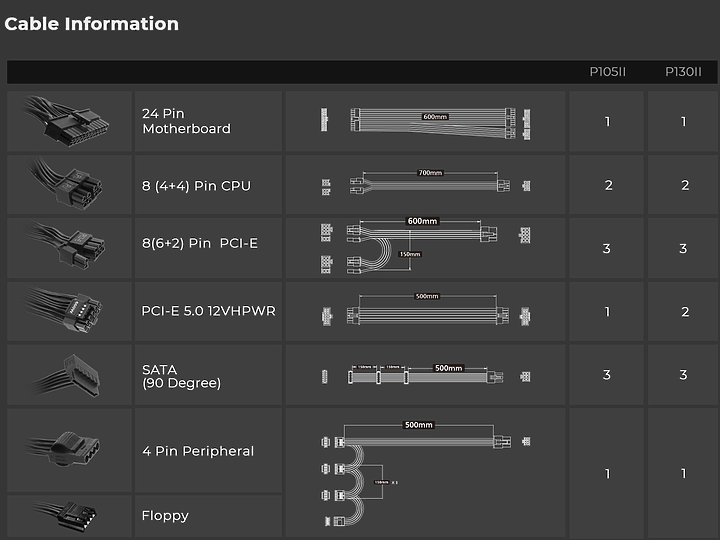Screen dimensions: 720x540
Task: Select the P130II column header
Action: pyautogui.click(x=683, y=72)
